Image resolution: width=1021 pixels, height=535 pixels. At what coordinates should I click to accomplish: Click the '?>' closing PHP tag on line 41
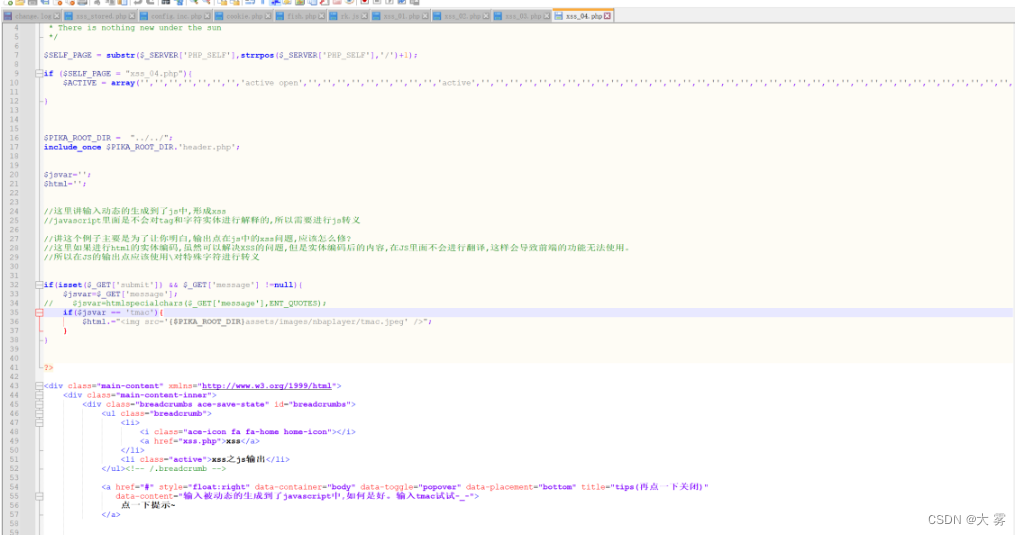48,368
